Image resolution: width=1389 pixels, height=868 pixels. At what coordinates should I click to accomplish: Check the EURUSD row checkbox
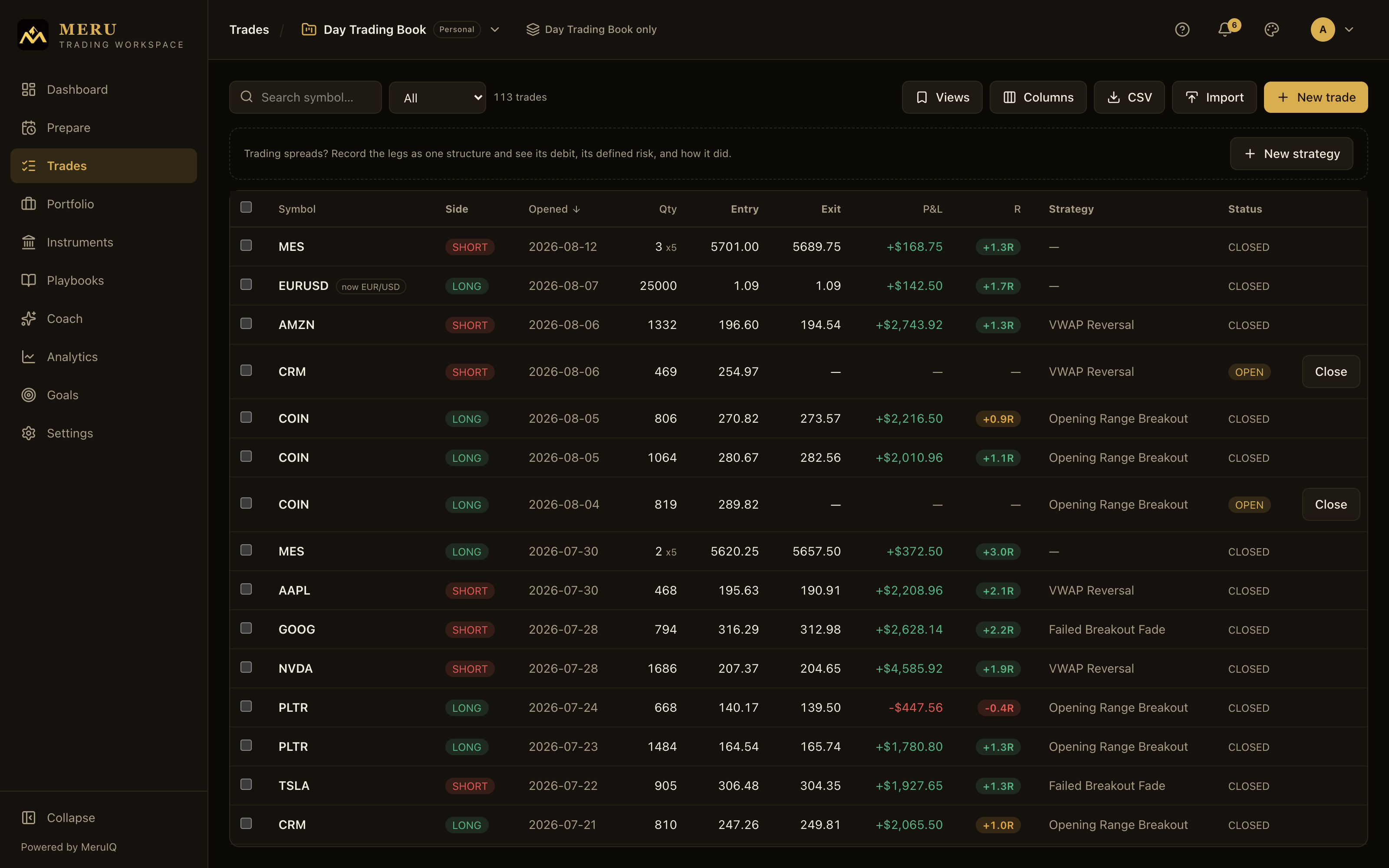[x=246, y=284]
